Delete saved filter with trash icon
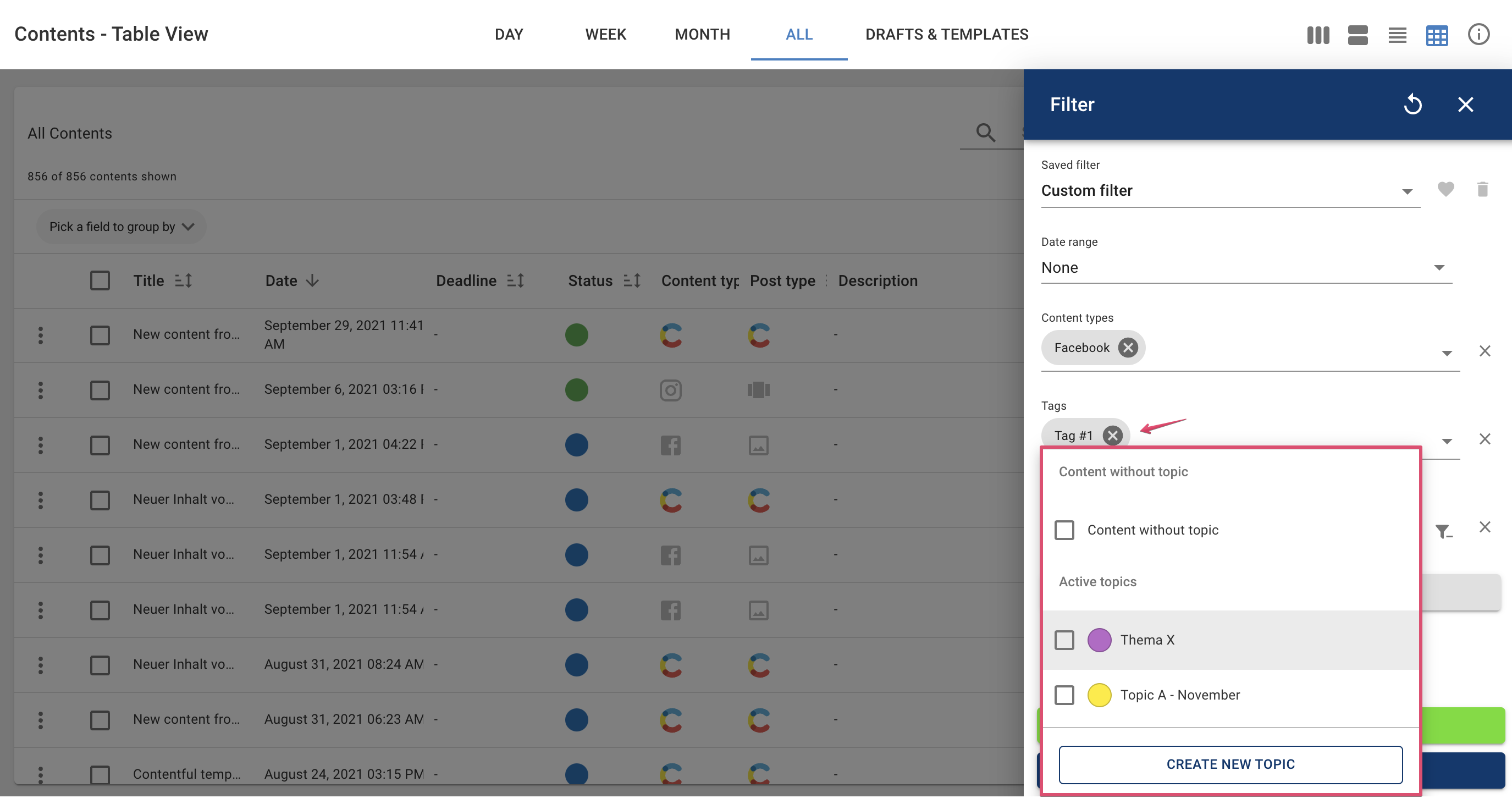Image resolution: width=1512 pixels, height=798 pixels. 1483,189
